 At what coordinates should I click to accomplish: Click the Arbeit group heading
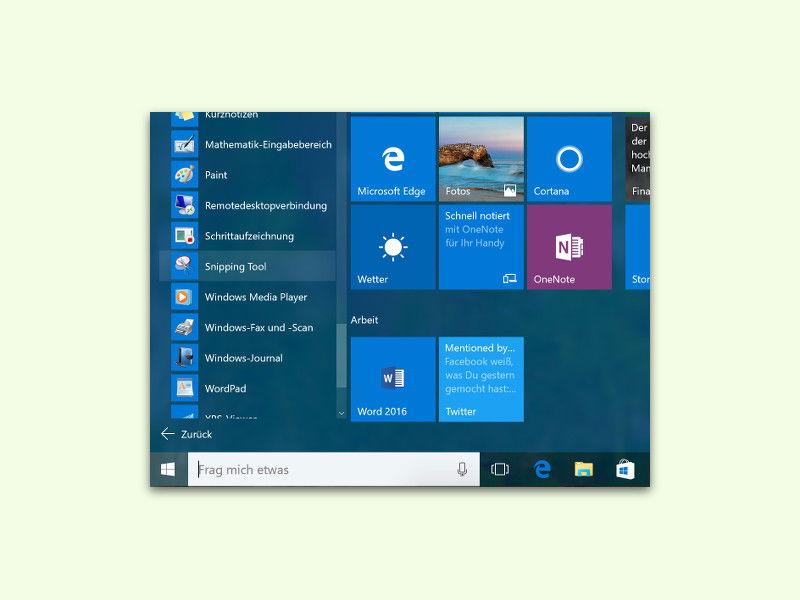click(364, 320)
